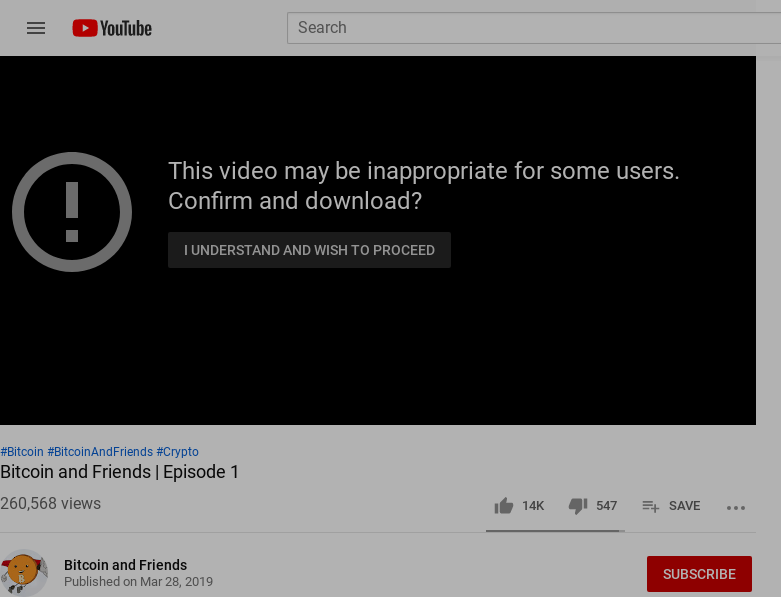Dislike the video with thumbs down
Screen dimensions: 781x597
[x=593, y=506]
